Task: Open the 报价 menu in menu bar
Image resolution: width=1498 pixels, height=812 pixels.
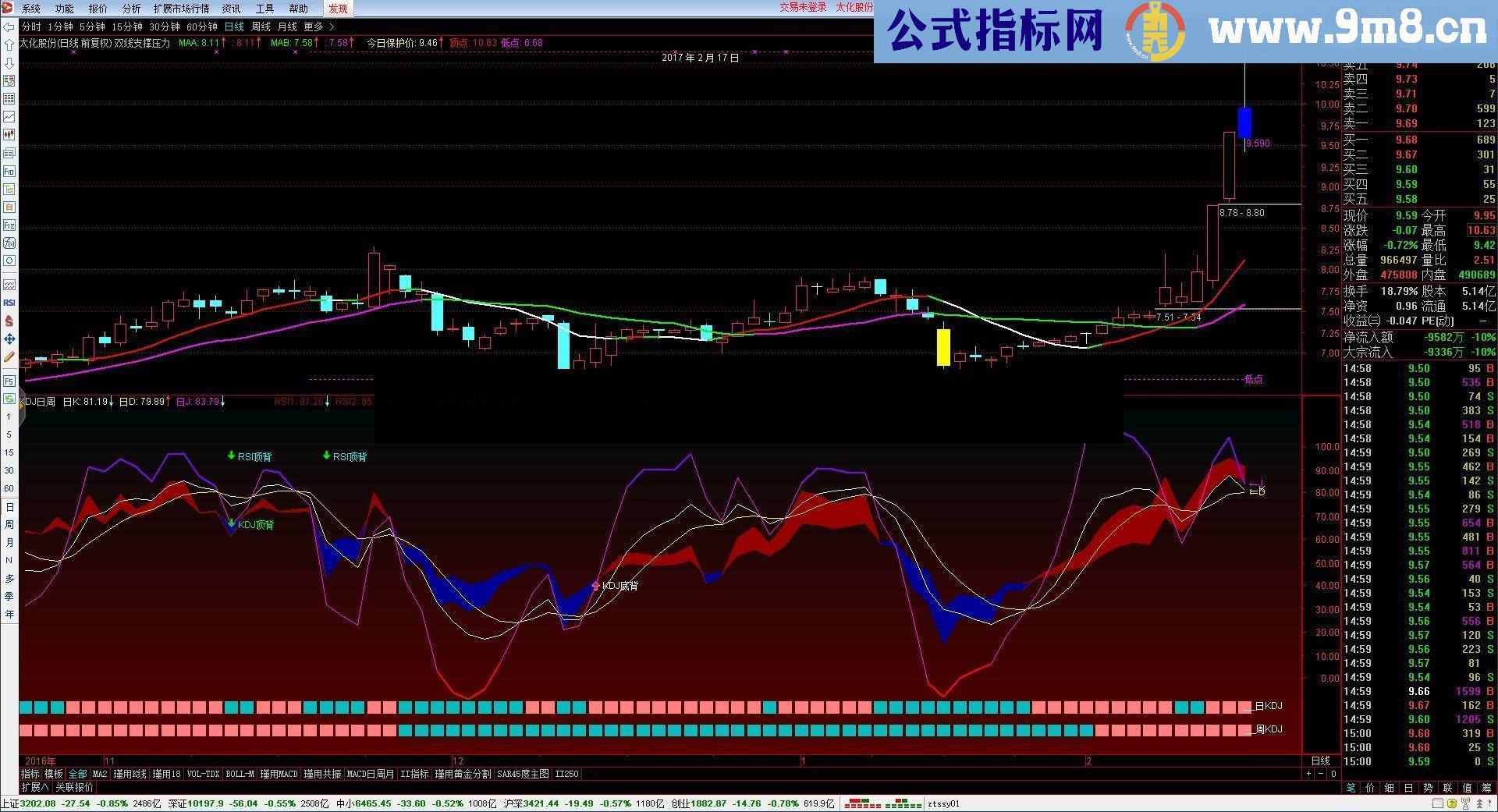Action: (x=98, y=9)
